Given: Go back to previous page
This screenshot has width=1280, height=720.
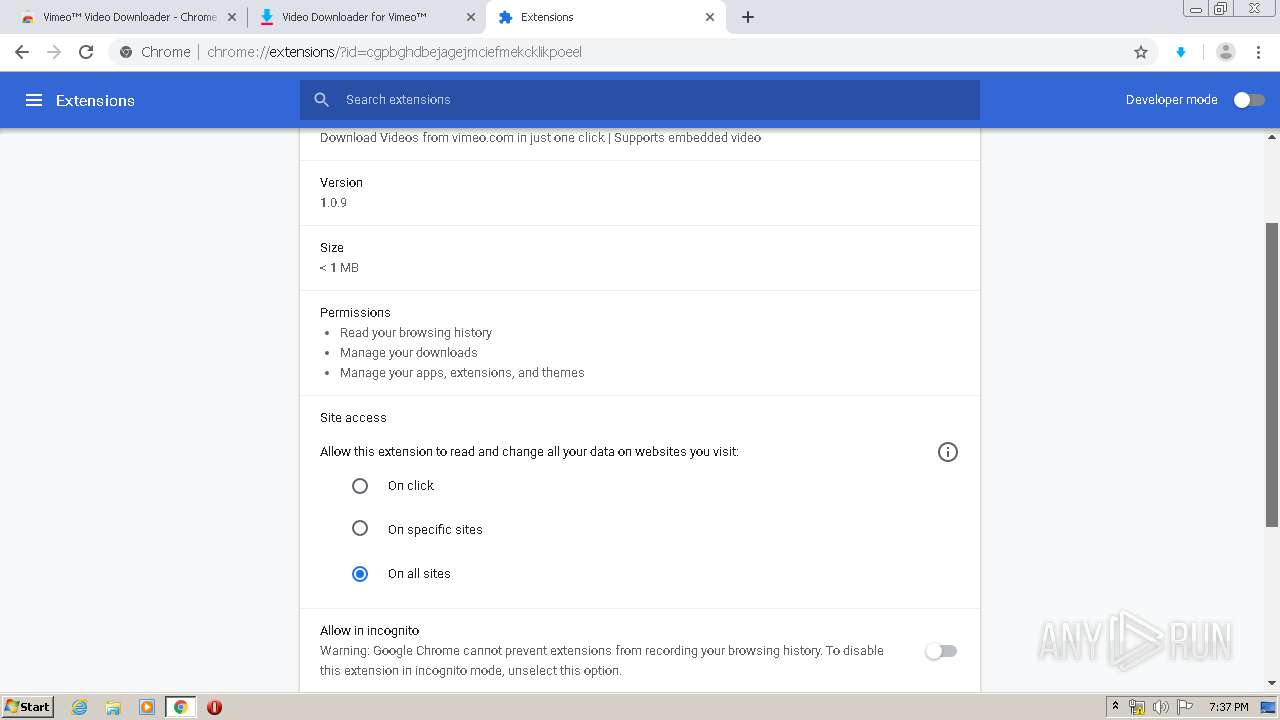Looking at the screenshot, I should pos(22,52).
